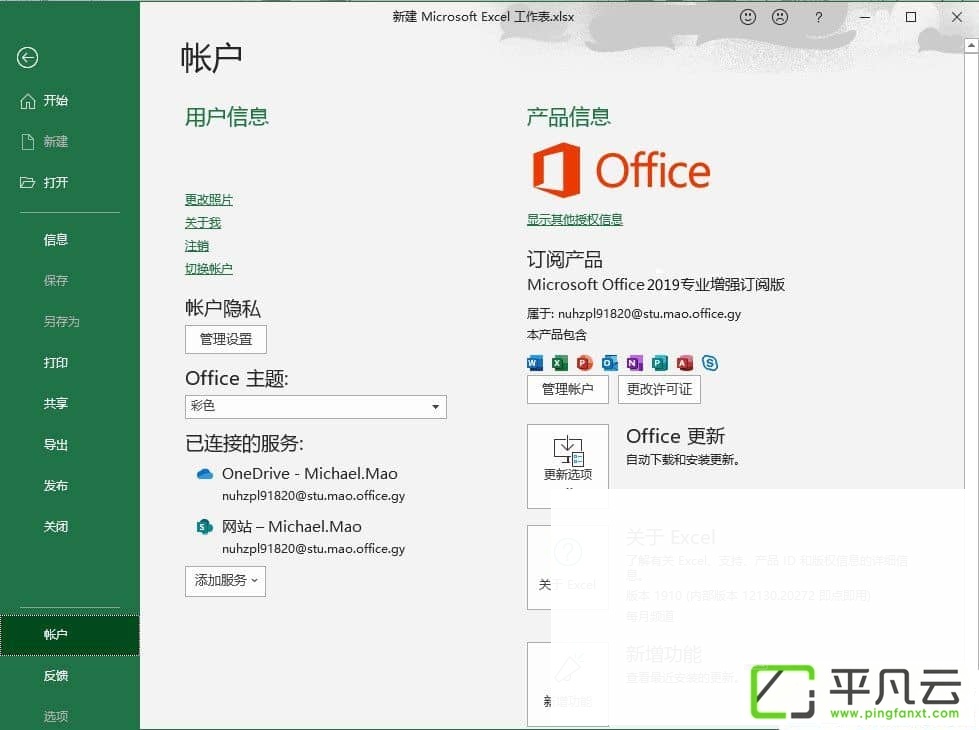
Task: Click the 显示其他授权信息 link
Action: [574, 220]
